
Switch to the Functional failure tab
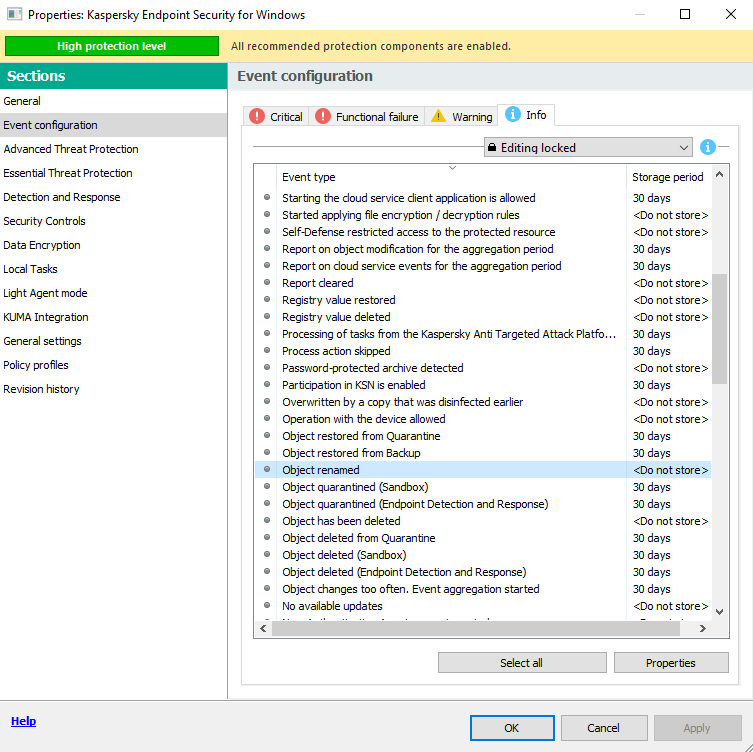point(366,116)
